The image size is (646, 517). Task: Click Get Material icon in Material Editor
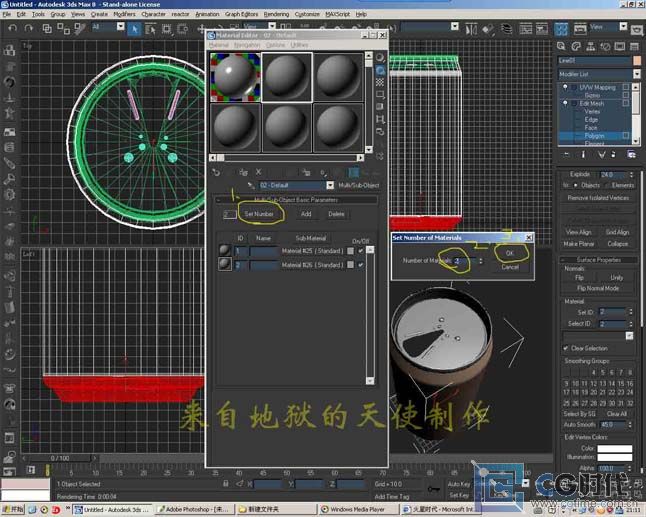point(216,173)
